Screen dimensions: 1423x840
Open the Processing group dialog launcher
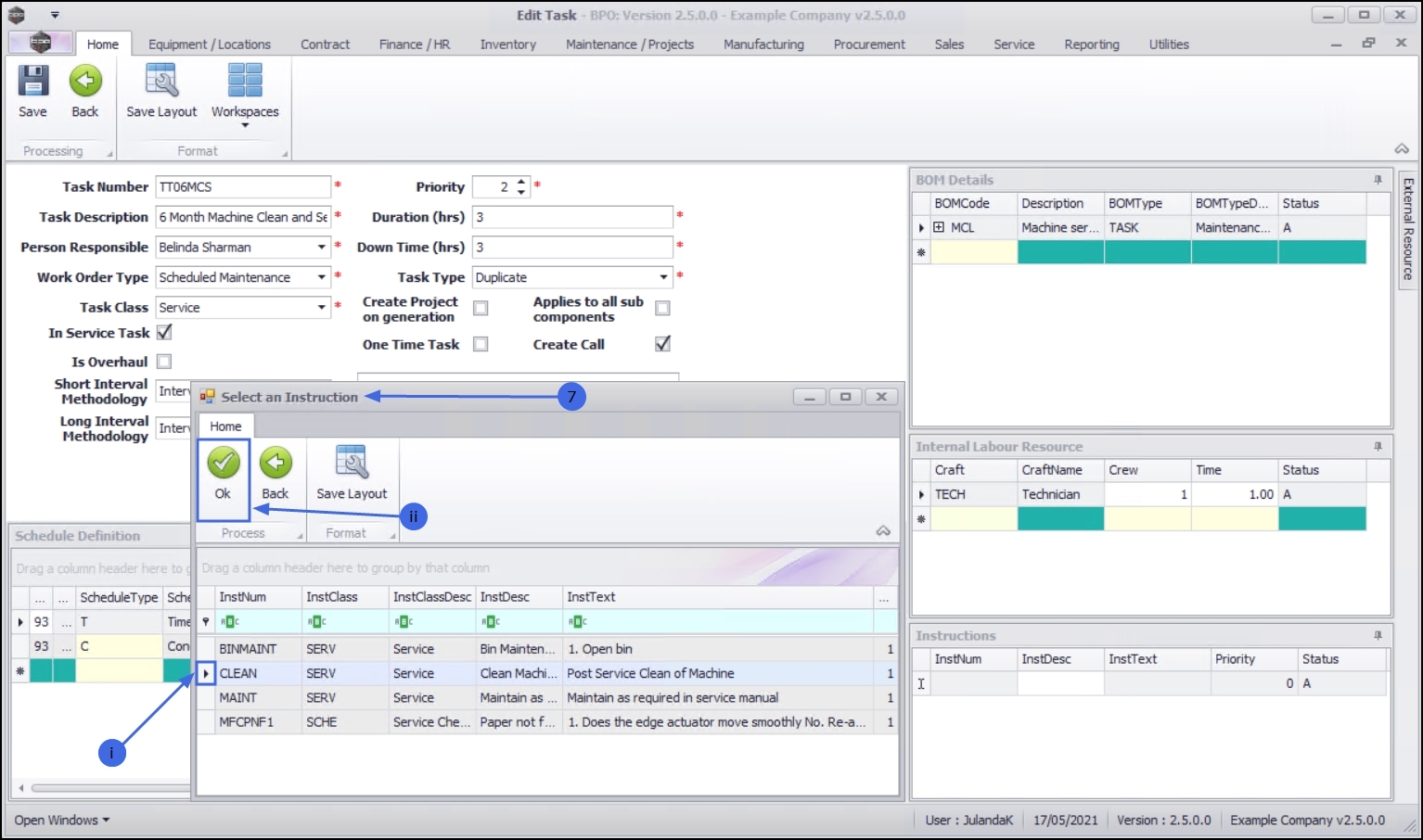coord(109,154)
